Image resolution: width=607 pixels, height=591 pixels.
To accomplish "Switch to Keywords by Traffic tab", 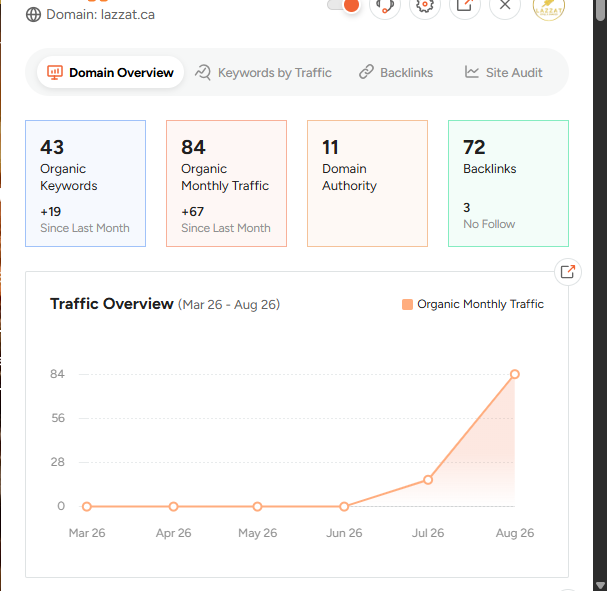I will (x=263, y=72).
